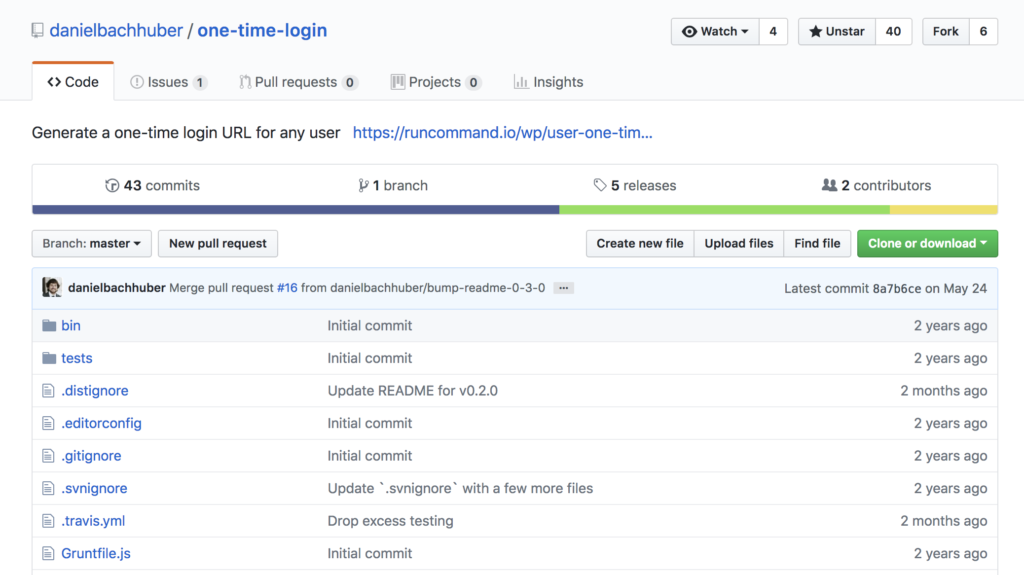The width and height of the screenshot is (1024, 575).
Task: Click the language breakdown color bar
Action: point(514,210)
